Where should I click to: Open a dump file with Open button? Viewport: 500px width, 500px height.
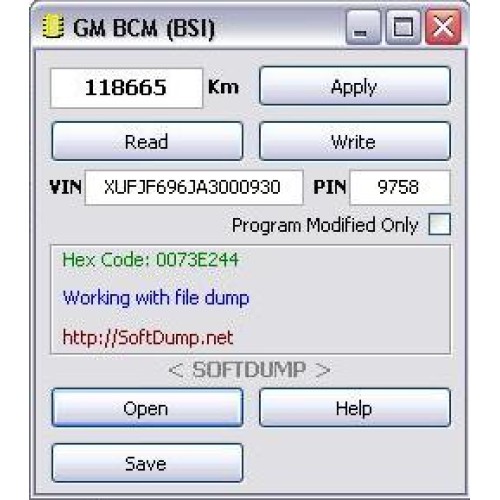[x=147, y=407]
